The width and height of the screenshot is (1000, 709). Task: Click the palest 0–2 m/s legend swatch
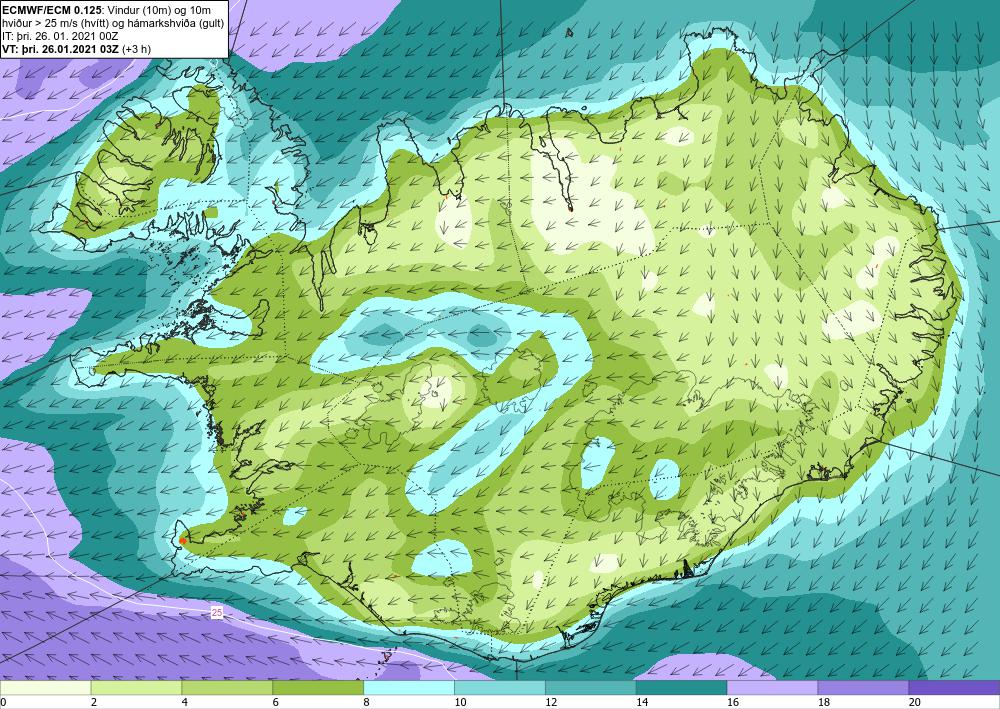click(x=45, y=688)
